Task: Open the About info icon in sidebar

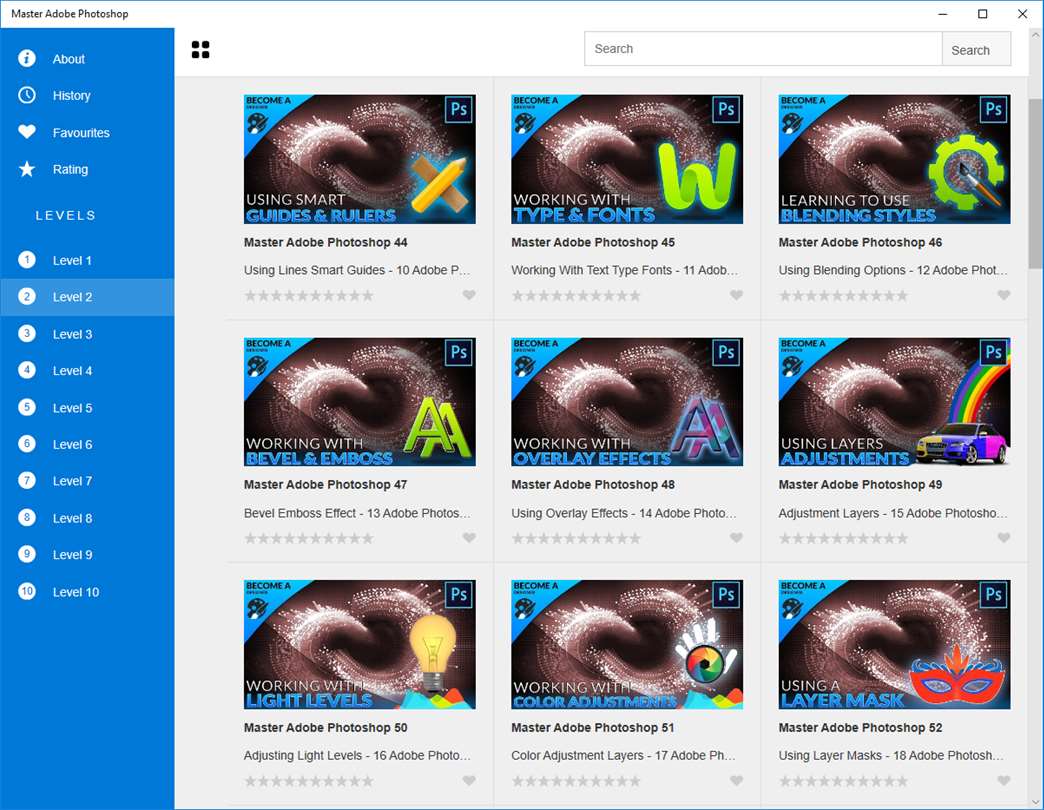Action: tap(27, 59)
